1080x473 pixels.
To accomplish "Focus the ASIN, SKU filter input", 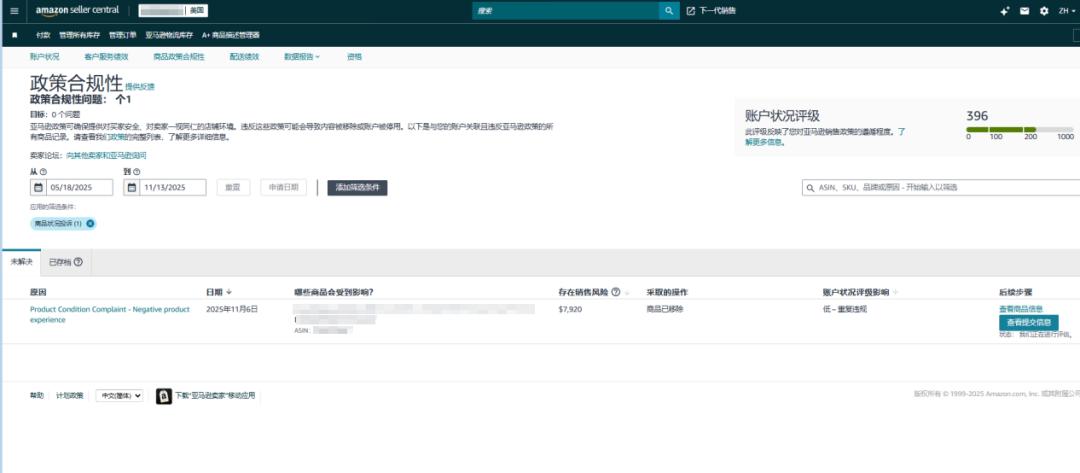I will click(x=944, y=187).
